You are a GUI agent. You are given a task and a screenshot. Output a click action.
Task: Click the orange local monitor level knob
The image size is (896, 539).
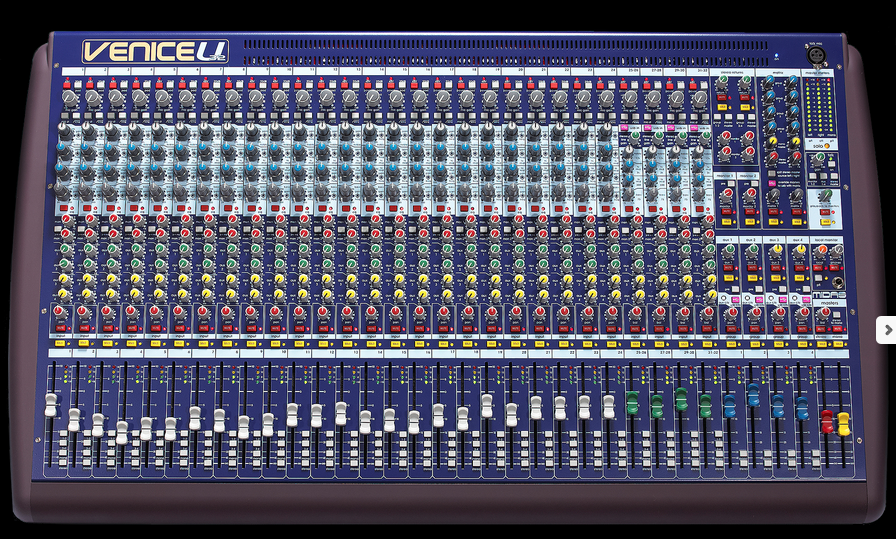pos(821,250)
